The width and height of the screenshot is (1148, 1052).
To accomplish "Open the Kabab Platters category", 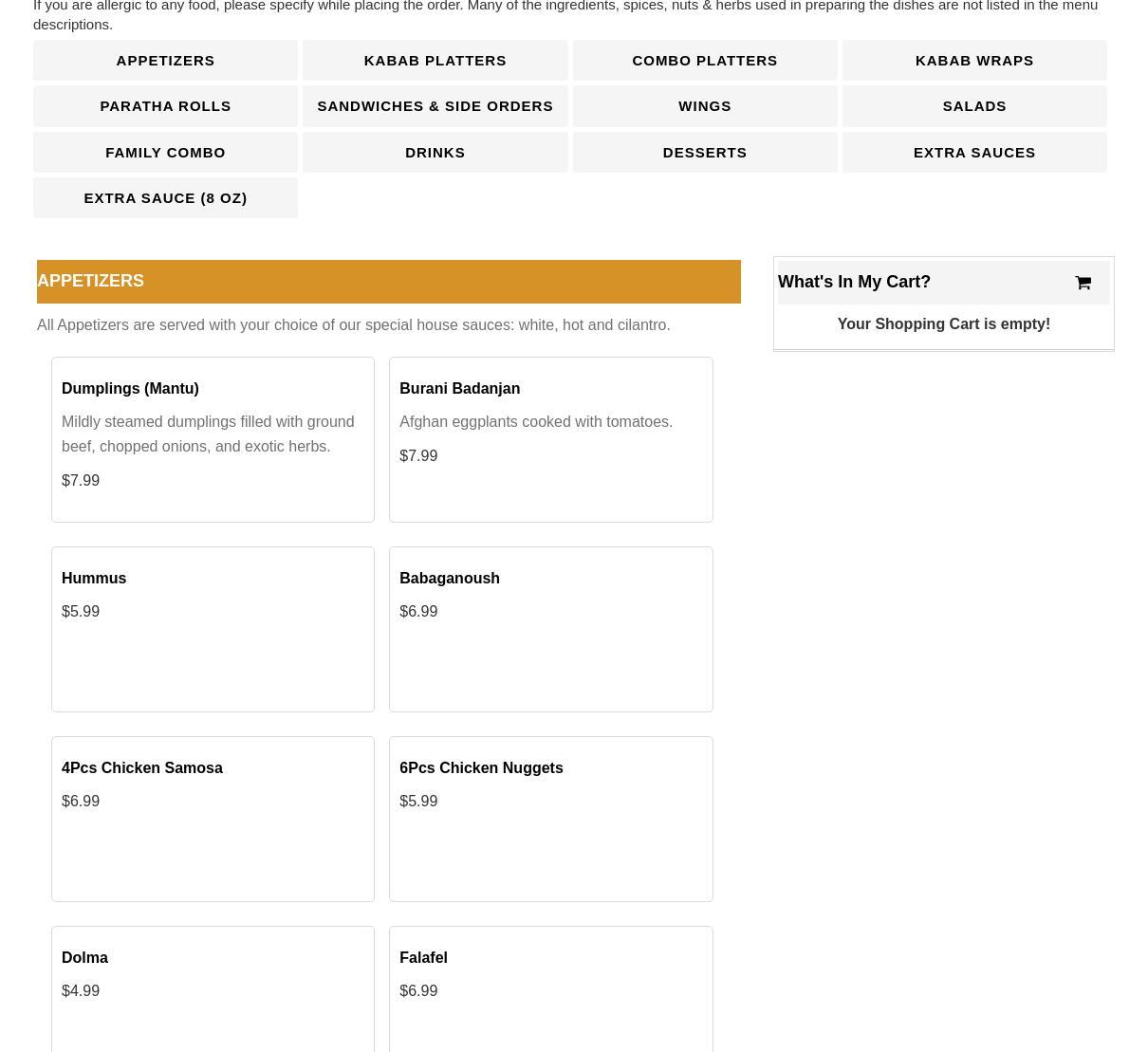I will pos(435,61).
